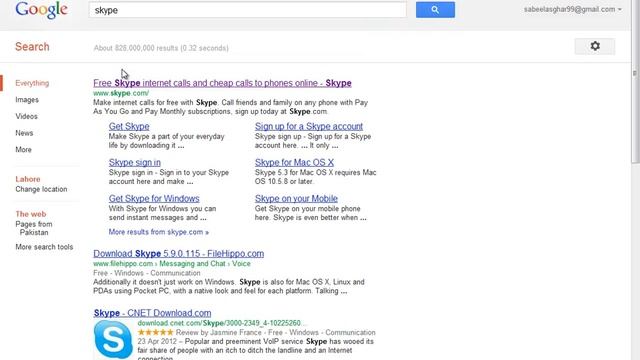
Task: Click the www.skype.com green URL
Action: point(121,93)
